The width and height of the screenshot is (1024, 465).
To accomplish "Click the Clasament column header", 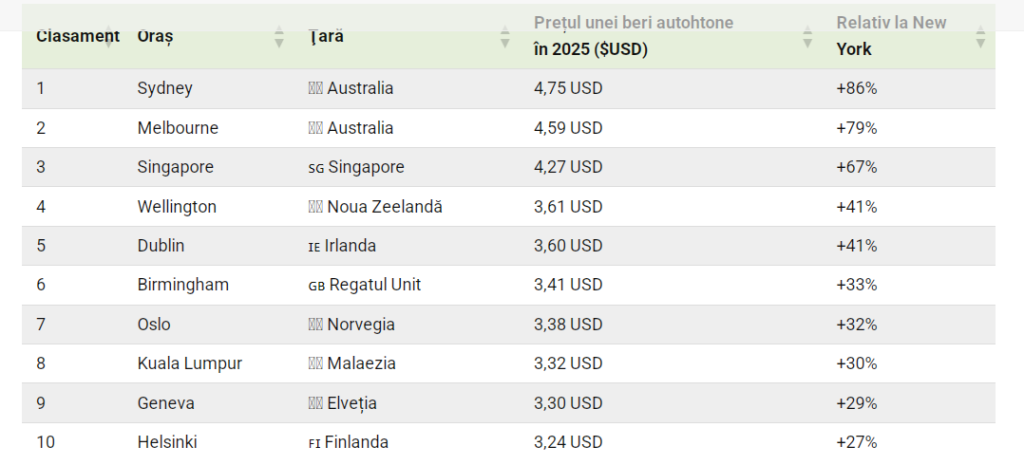I will [x=70, y=36].
